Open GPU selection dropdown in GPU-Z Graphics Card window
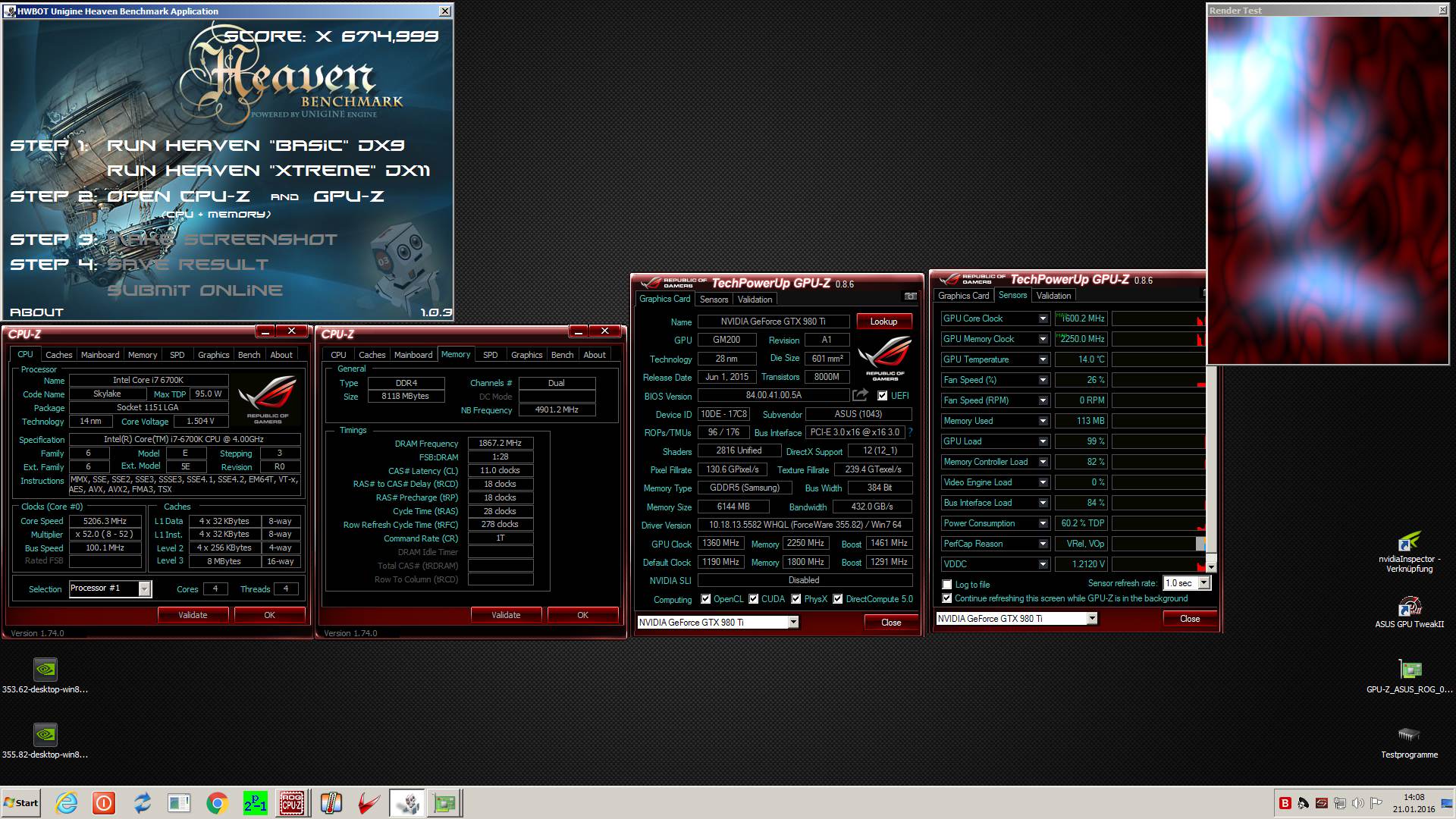 pos(793,623)
